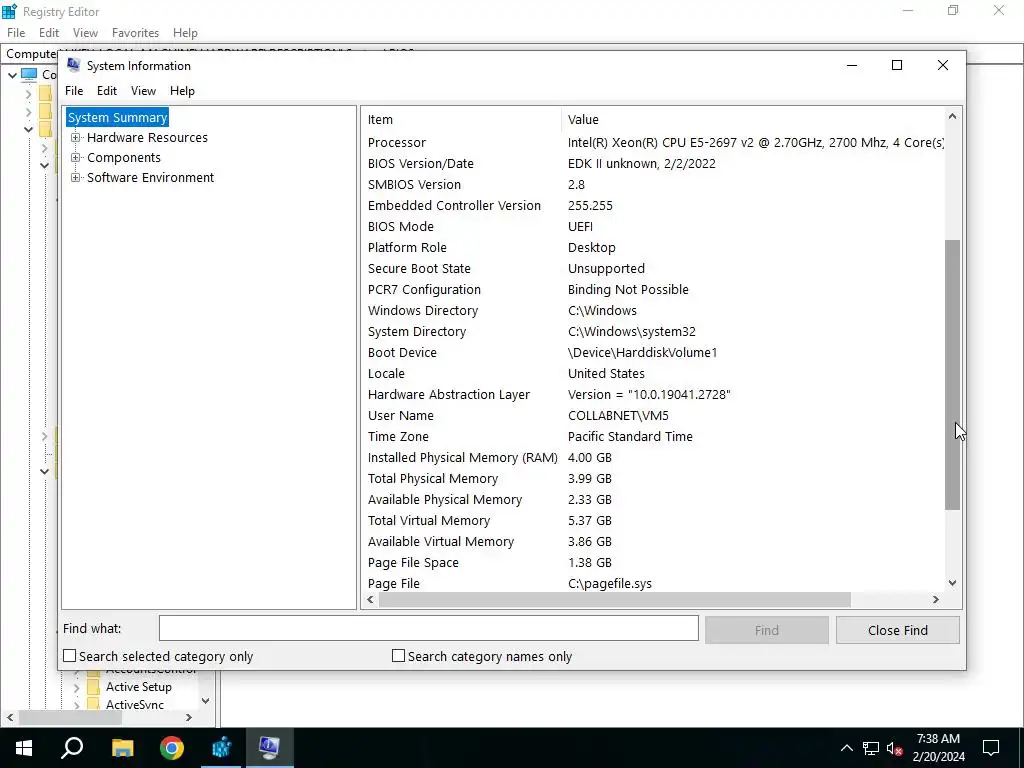Viewport: 1024px width, 768px height.
Task: Click muted volume tray icon
Action: click(x=895, y=748)
